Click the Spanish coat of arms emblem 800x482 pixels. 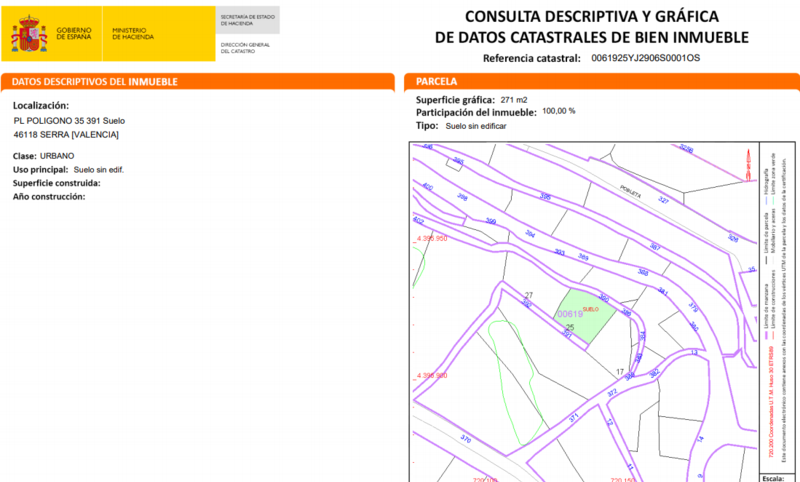[x=27, y=34]
